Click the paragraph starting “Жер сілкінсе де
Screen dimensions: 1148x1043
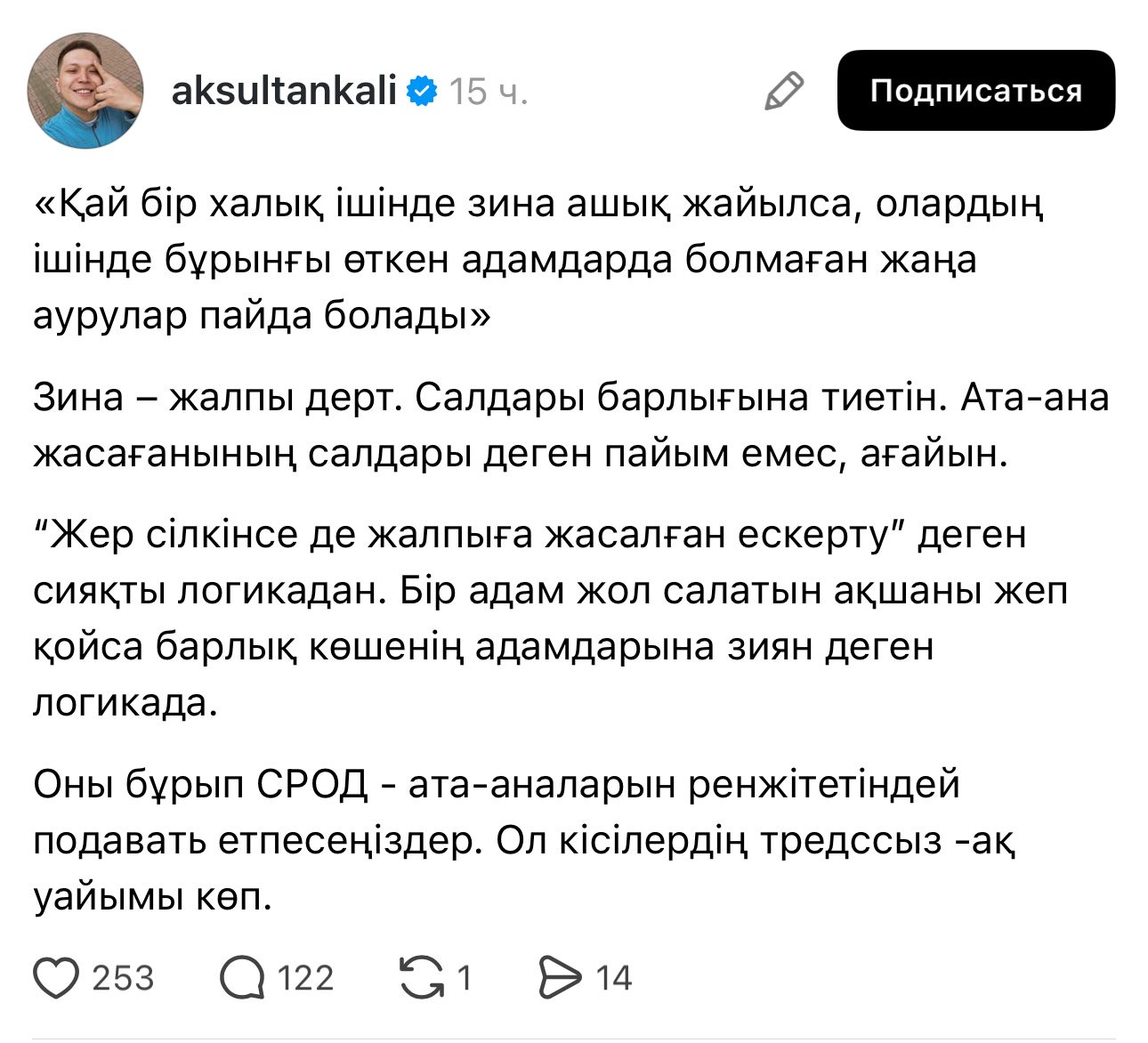[x=550, y=619]
